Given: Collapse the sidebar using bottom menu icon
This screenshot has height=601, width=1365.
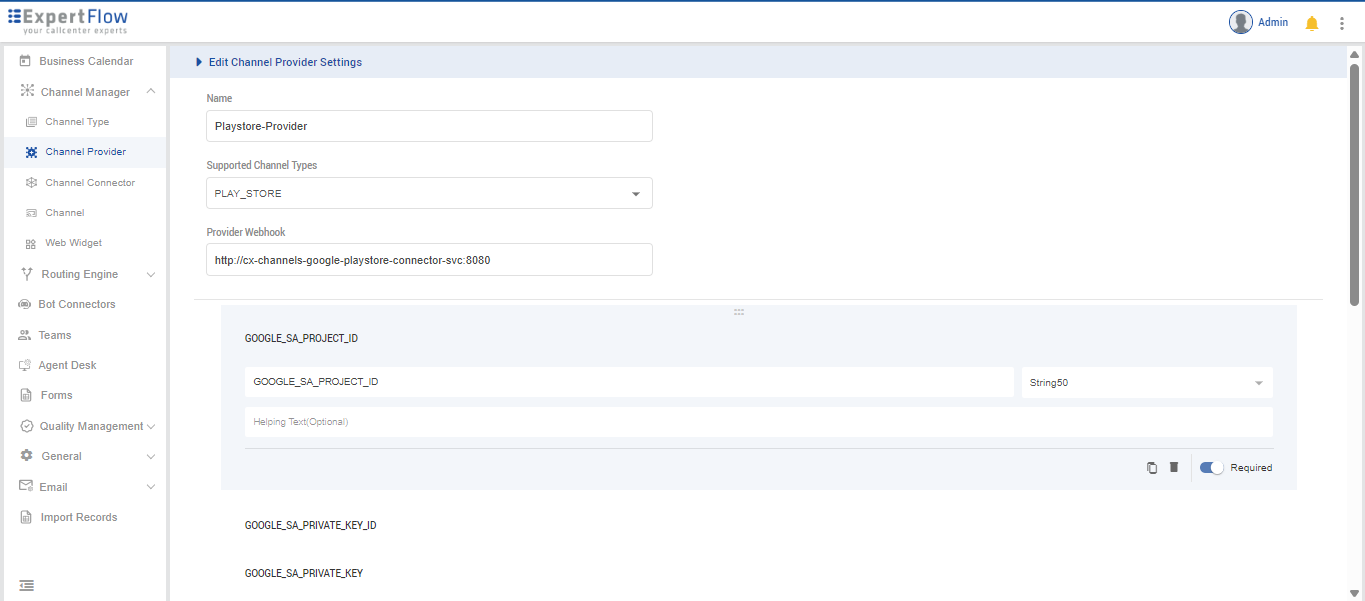Looking at the screenshot, I should 27,585.
